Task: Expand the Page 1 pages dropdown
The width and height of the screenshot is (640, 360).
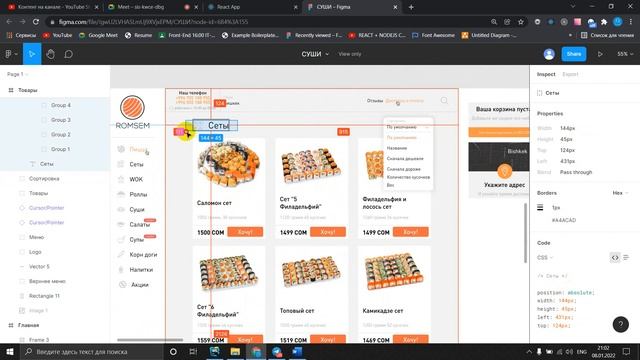Action: 18,74
